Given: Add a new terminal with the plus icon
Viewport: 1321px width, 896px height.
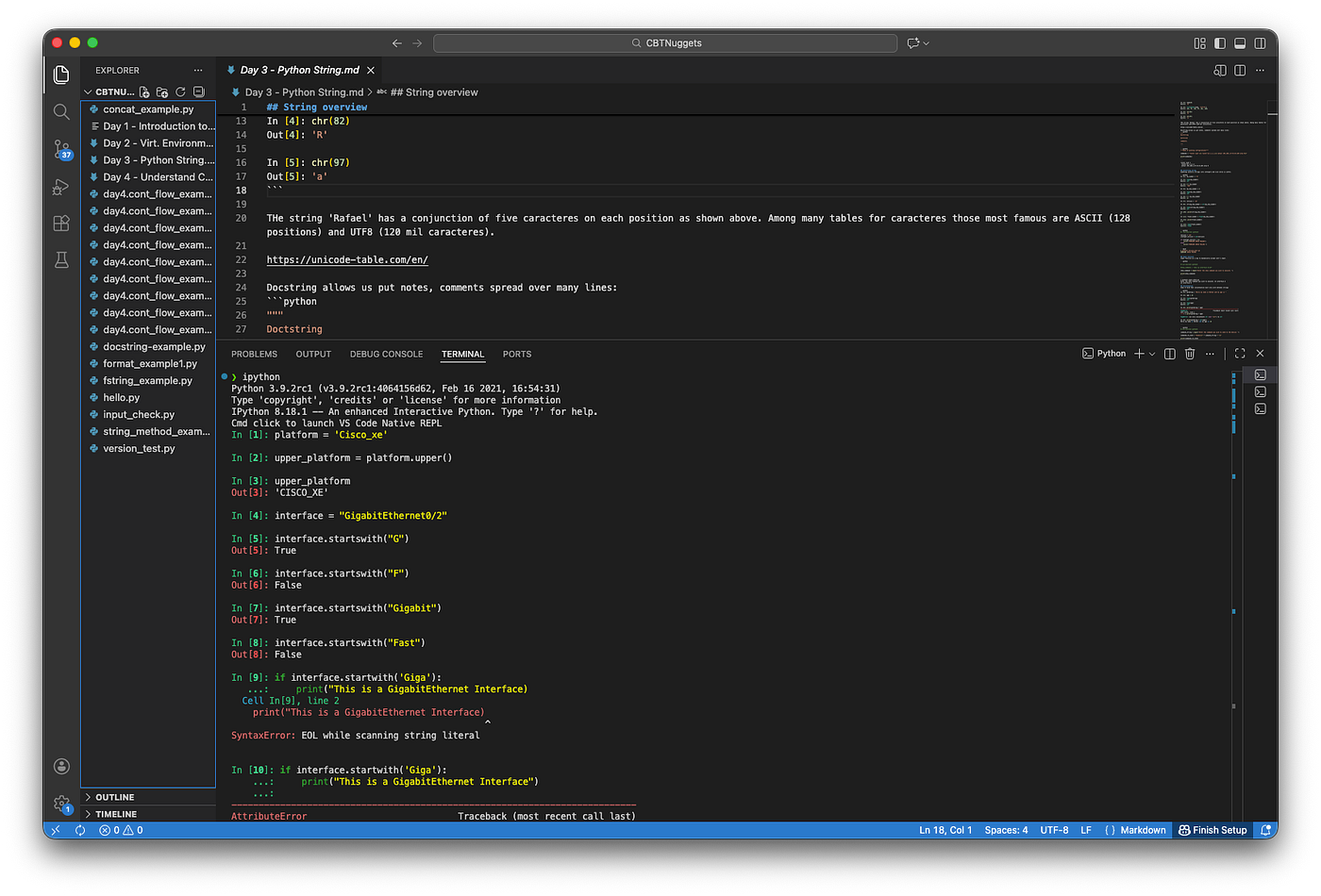Looking at the screenshot, I should click(x=1139, y=354).
